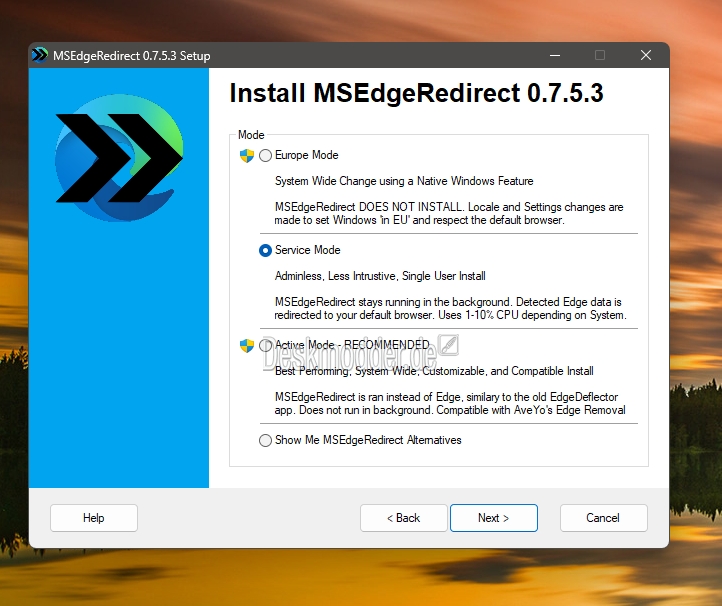
Task: Click 'System Wide Change using a Native Windows Feature' text
Action: coord(404,181)
